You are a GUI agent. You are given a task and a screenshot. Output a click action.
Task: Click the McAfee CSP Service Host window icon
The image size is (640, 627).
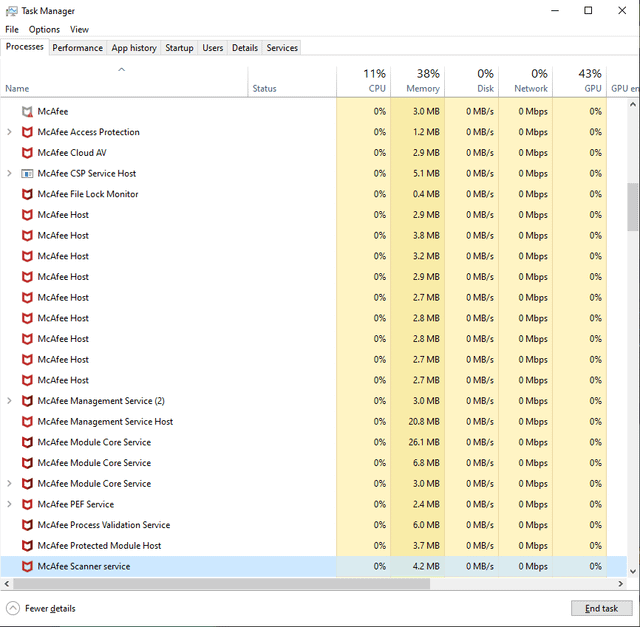(x=27, y=173)
